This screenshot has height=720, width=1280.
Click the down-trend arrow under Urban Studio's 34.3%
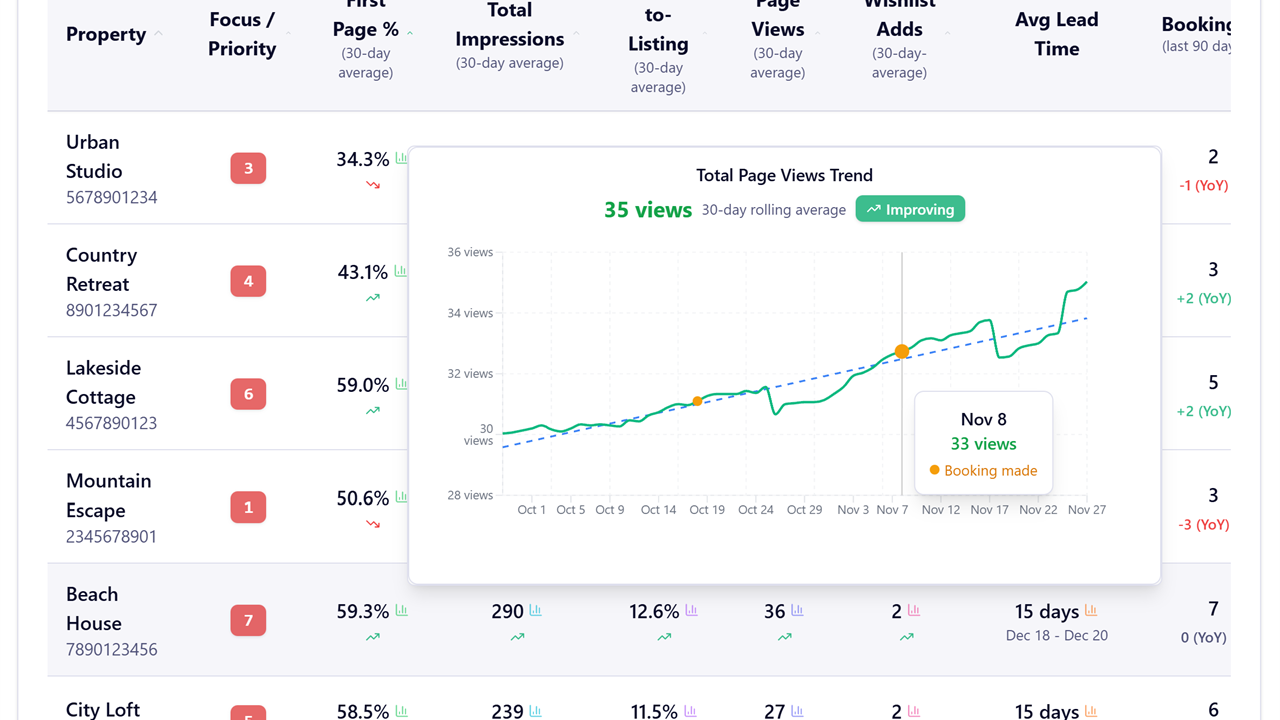click(373, 185)
